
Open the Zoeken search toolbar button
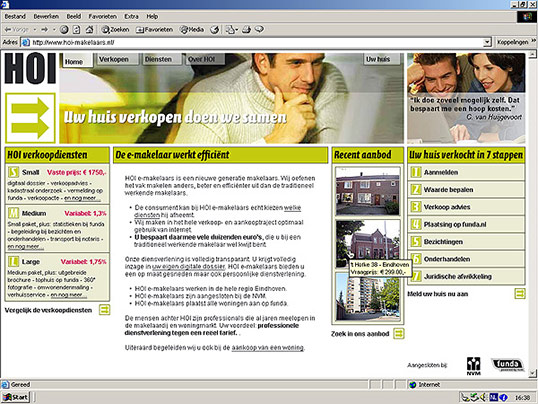(x=115, y=30)
